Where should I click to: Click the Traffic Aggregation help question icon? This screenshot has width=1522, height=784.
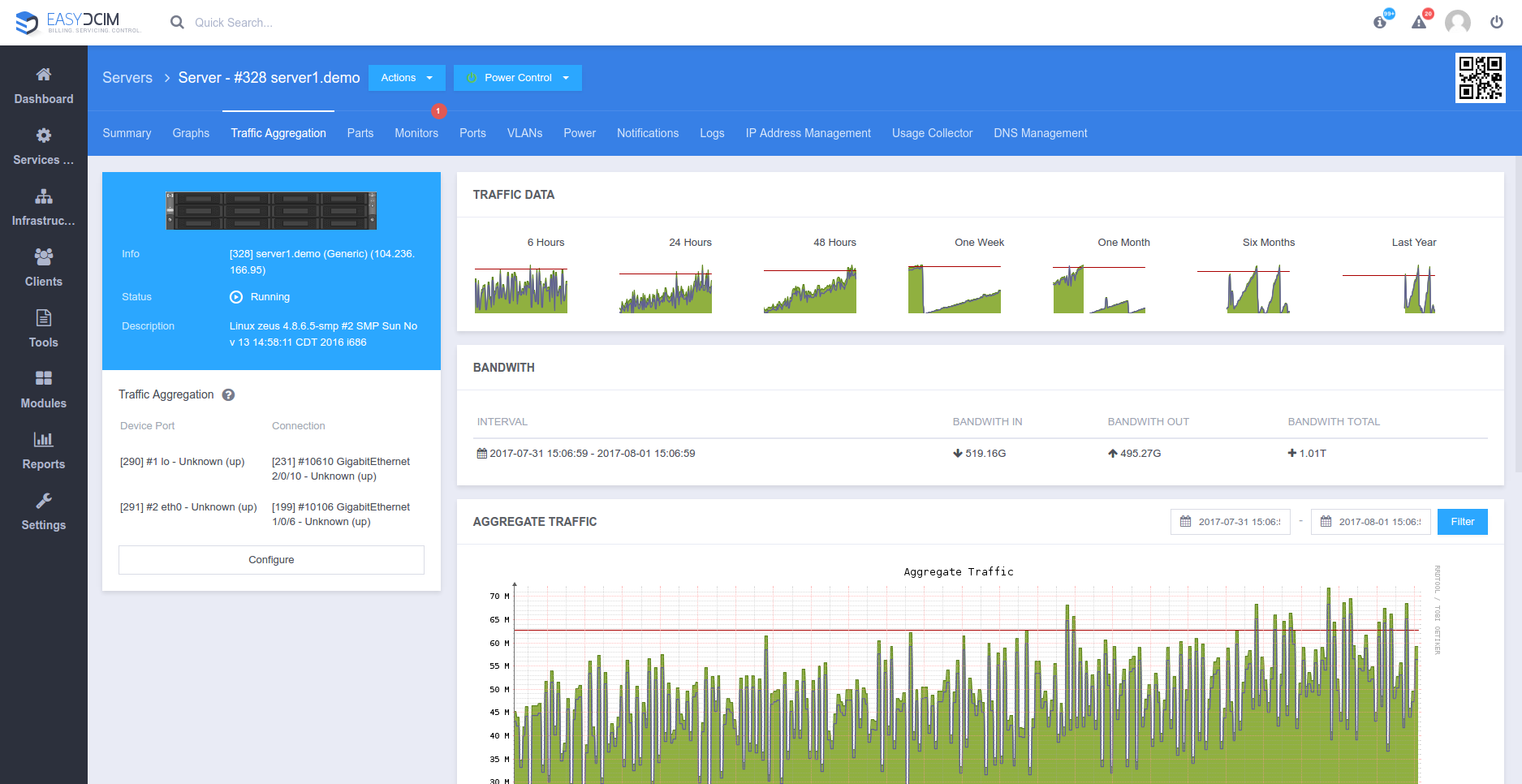229,395
